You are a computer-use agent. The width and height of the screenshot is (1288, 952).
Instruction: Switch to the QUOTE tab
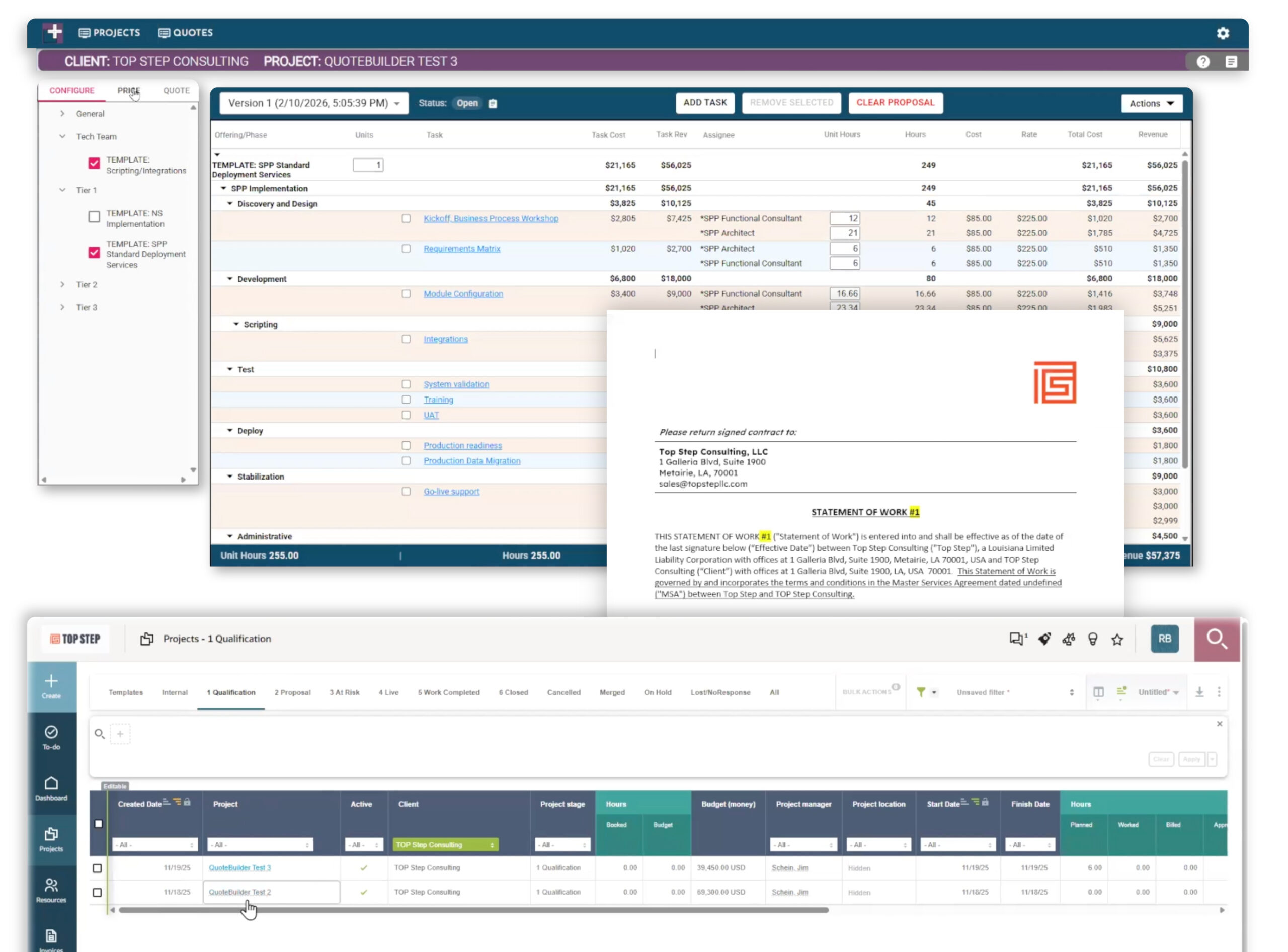[x=176, y=91]
